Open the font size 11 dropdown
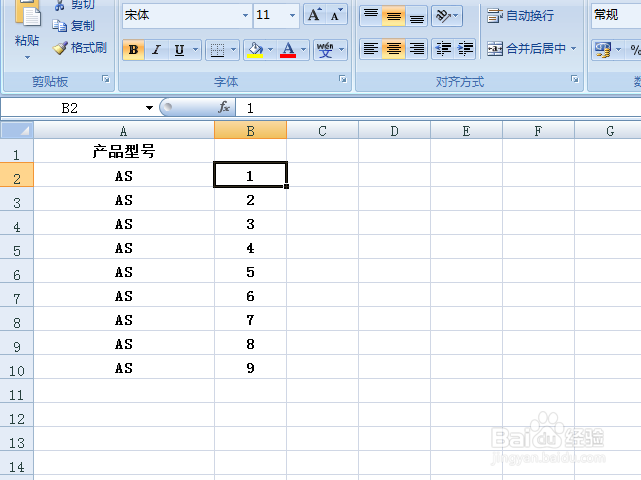 [x=292, y=16]
